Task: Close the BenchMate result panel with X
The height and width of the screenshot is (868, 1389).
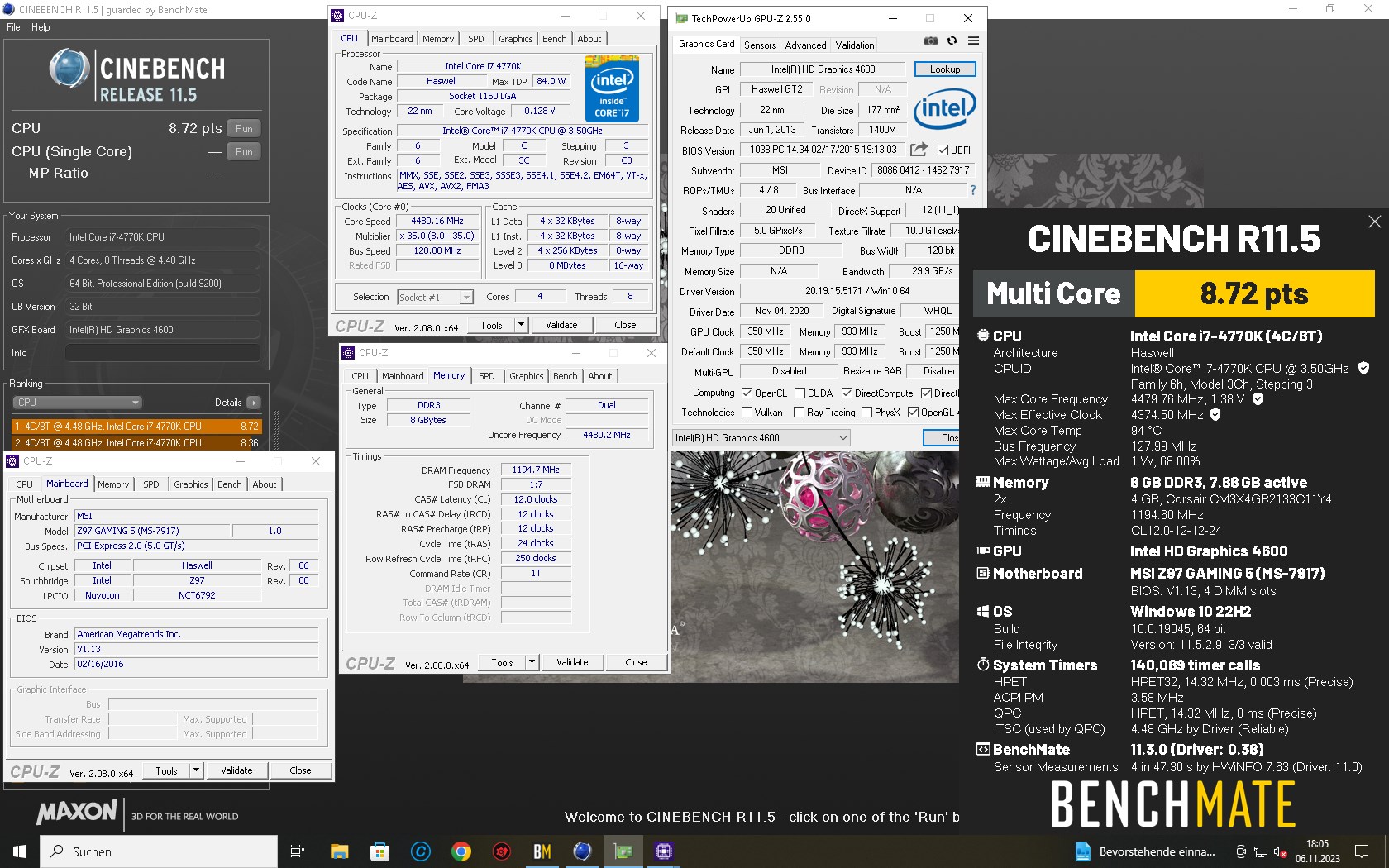Action: (1374, 222)
